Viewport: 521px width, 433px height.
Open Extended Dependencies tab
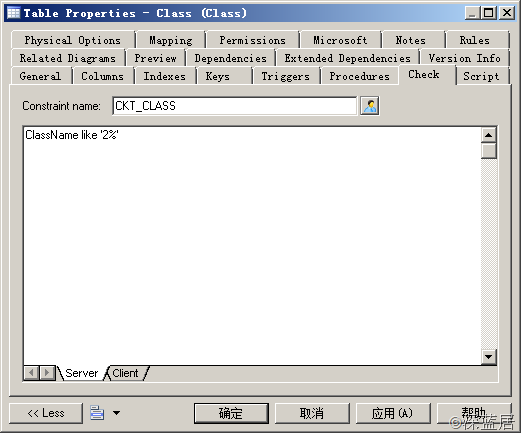[348, 58]
